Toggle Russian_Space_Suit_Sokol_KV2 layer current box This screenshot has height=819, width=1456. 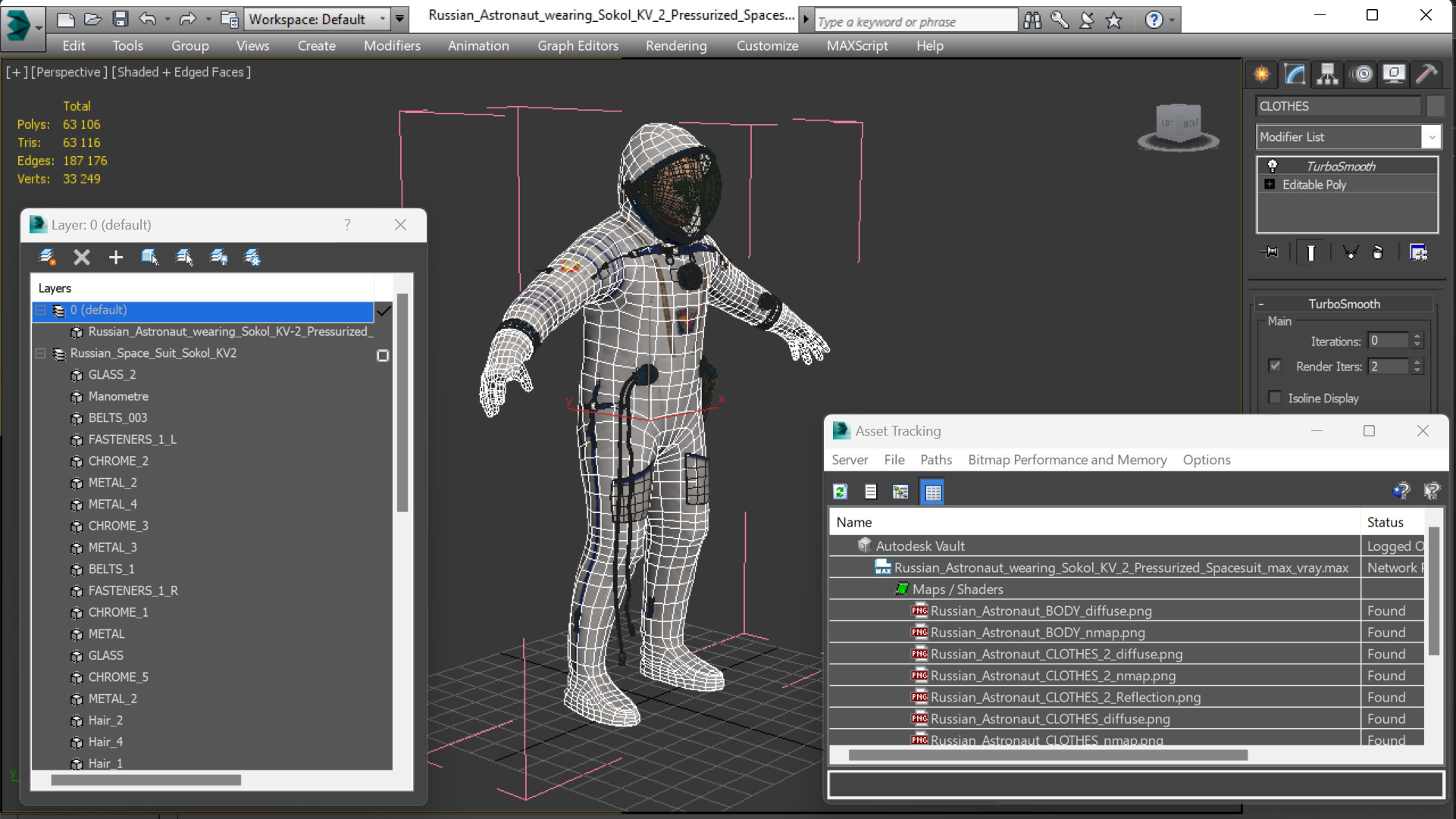(x=383, y=355)
